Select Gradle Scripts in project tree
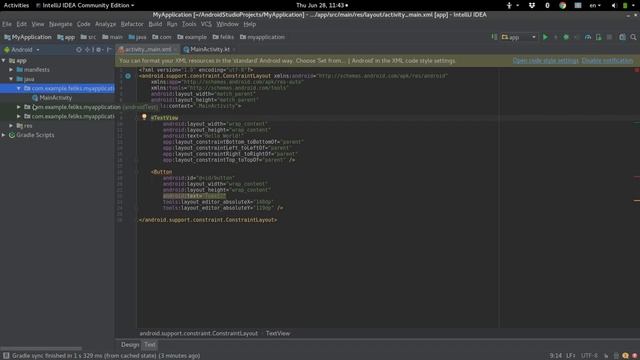 click(x=35, y=135)
